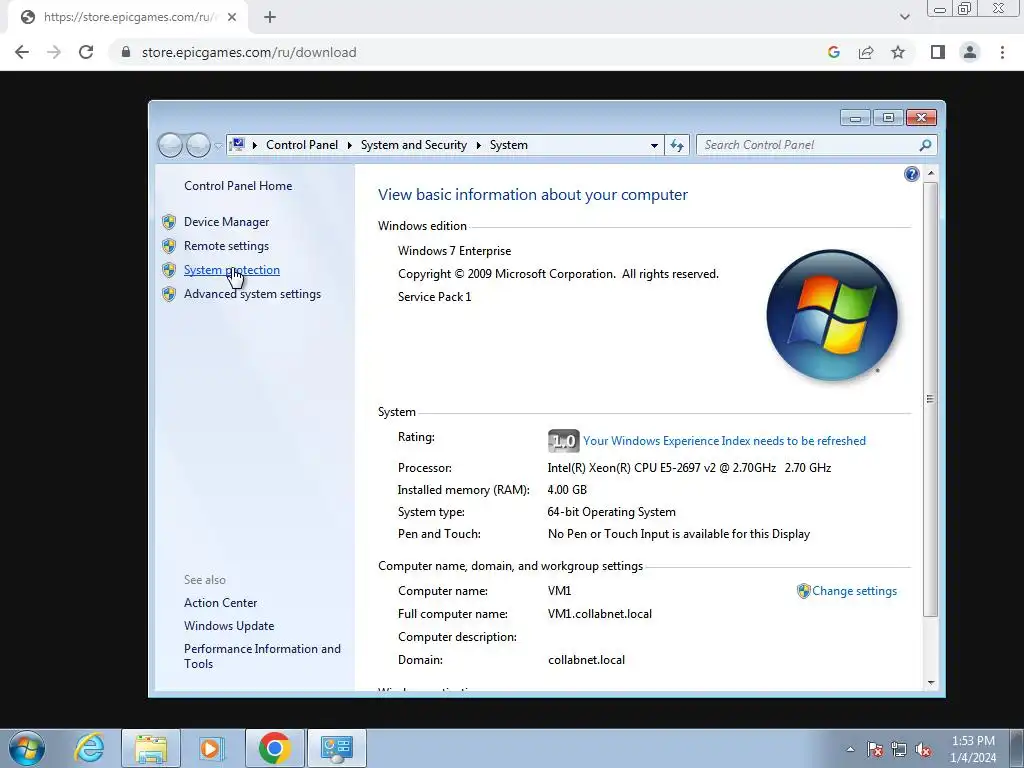Open Chrome three-dot menu
1024x768 pixels.
coord(1002,52)
